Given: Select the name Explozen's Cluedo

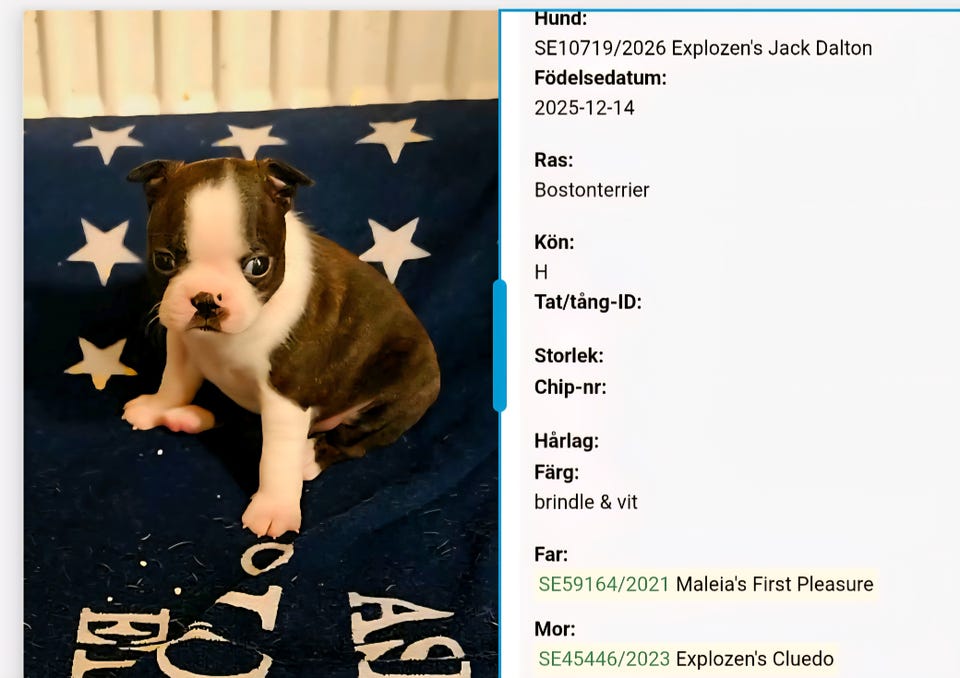Looking at the screenshot, I should point(755,659).
